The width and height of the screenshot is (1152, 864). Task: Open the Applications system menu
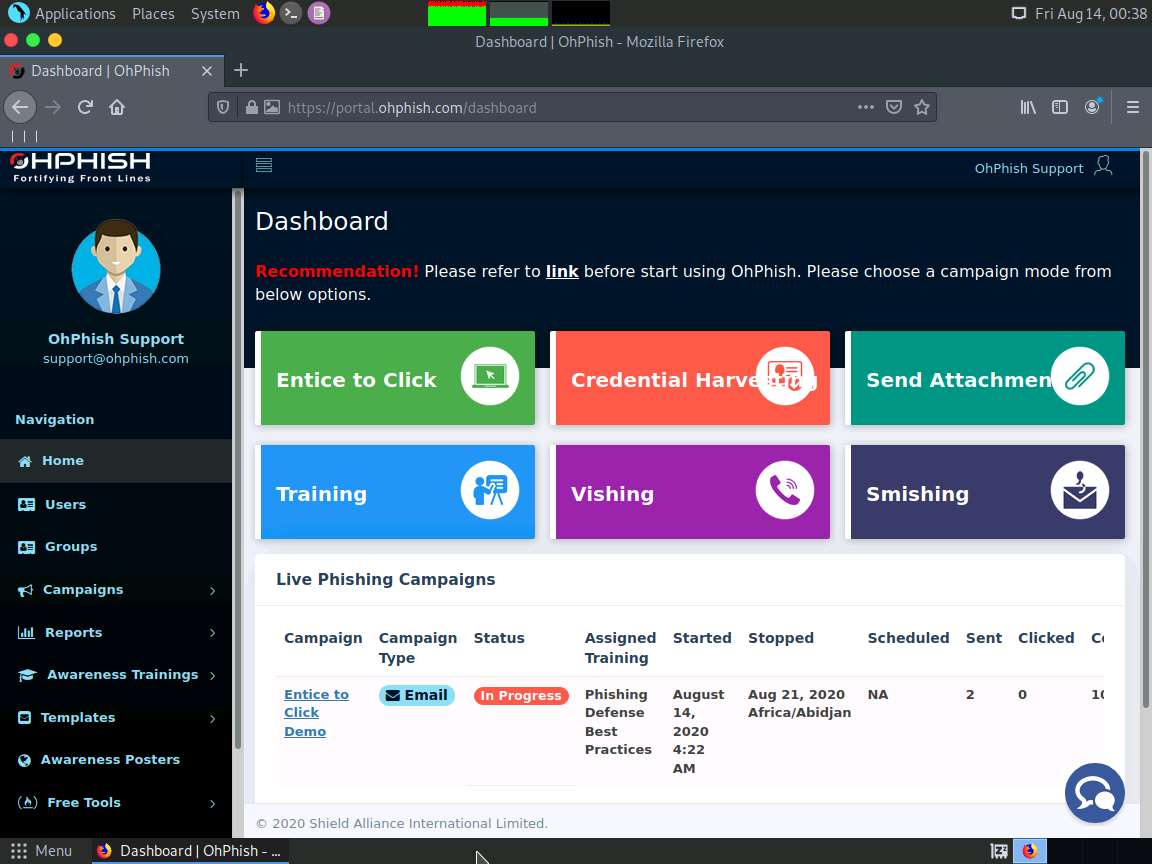click(75, 13)
